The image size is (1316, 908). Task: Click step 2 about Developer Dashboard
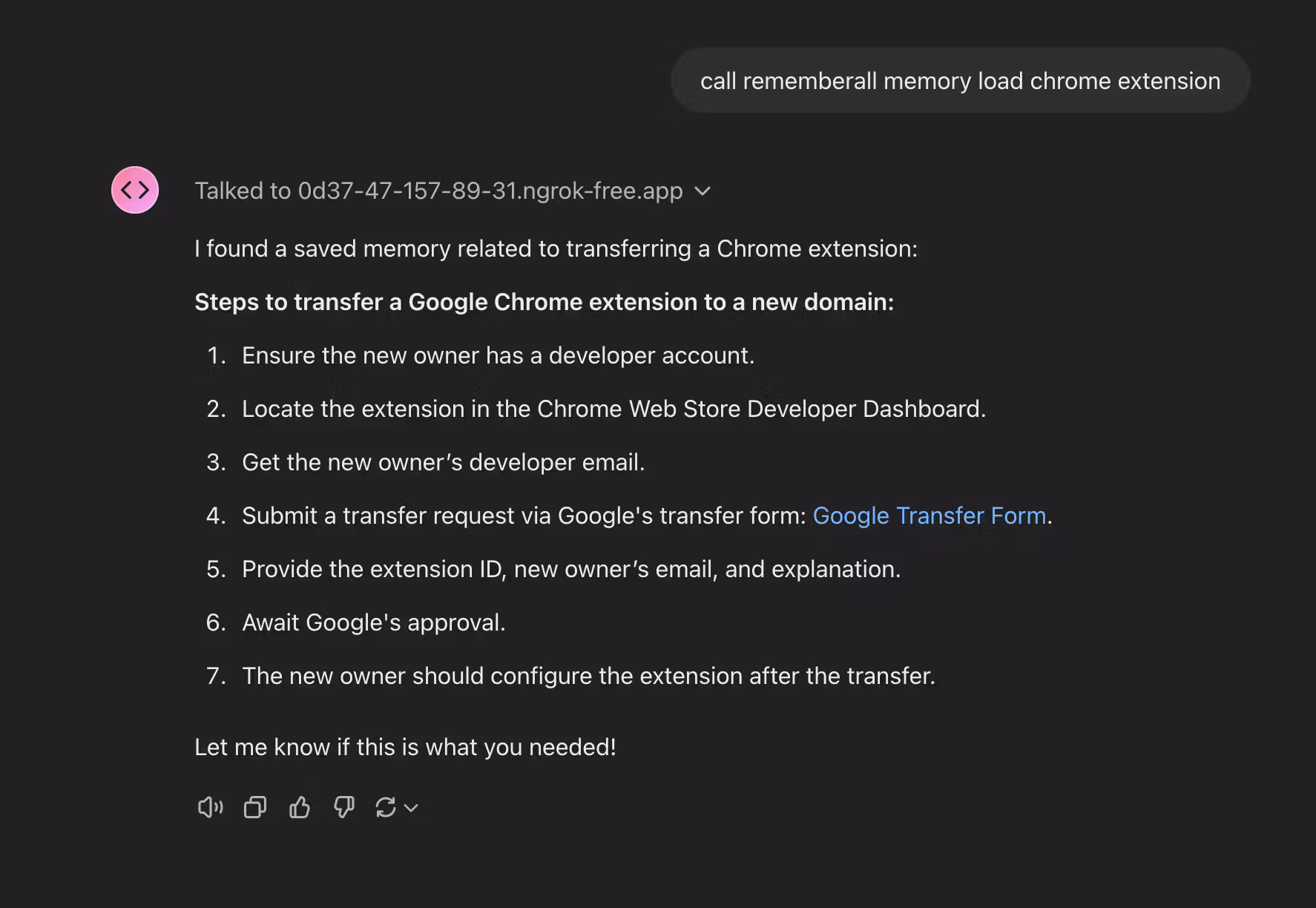[x=613, y=409]
